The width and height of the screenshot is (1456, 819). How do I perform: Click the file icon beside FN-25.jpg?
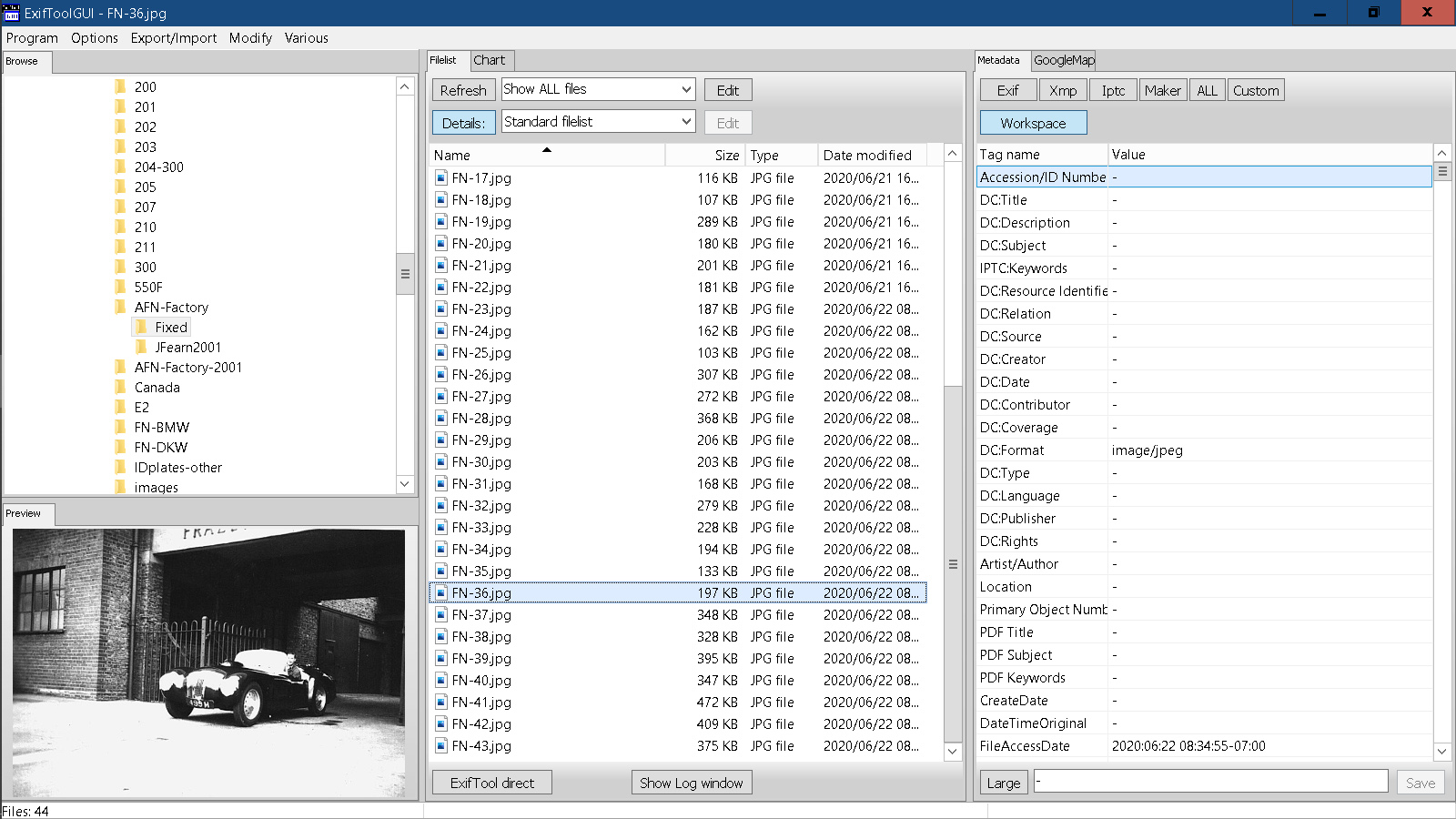click(440, 353)
